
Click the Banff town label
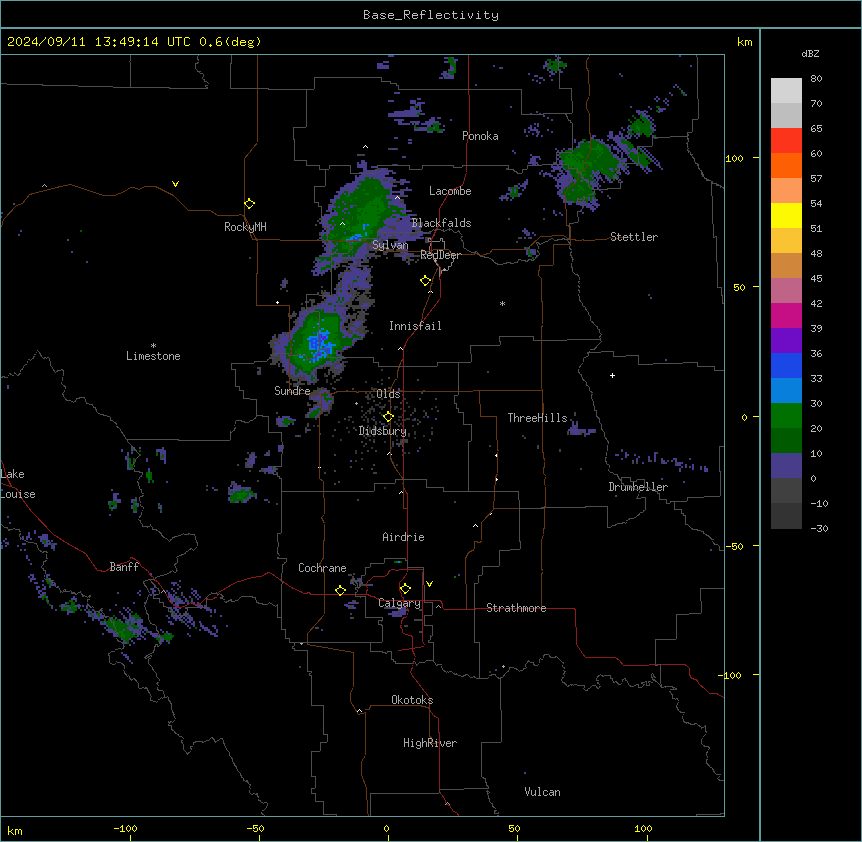tap(124, 567)
